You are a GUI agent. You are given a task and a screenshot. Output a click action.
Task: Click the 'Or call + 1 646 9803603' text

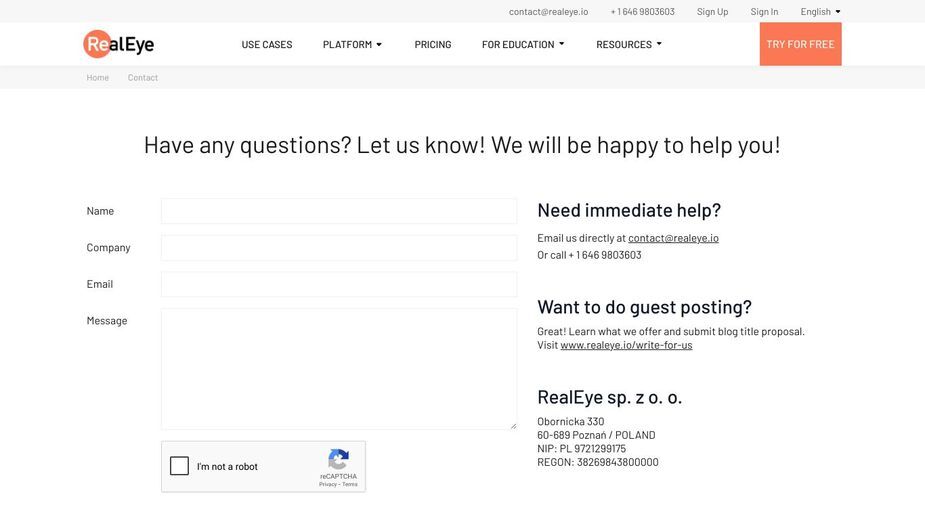tap(589, 255)
